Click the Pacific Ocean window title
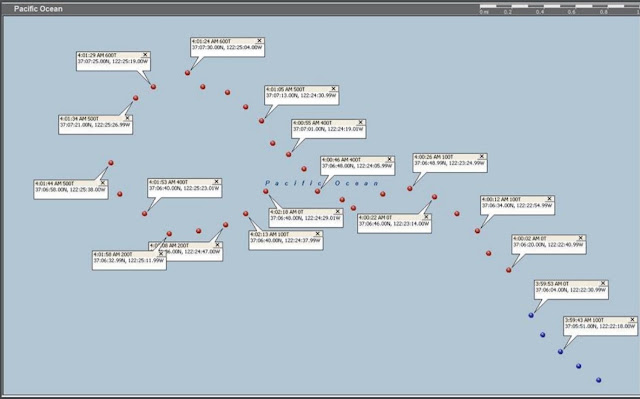 click(38, 9)
